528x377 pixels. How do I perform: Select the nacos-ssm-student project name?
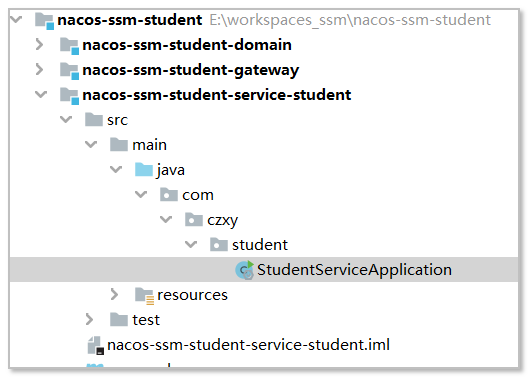(x=130, y=20)
